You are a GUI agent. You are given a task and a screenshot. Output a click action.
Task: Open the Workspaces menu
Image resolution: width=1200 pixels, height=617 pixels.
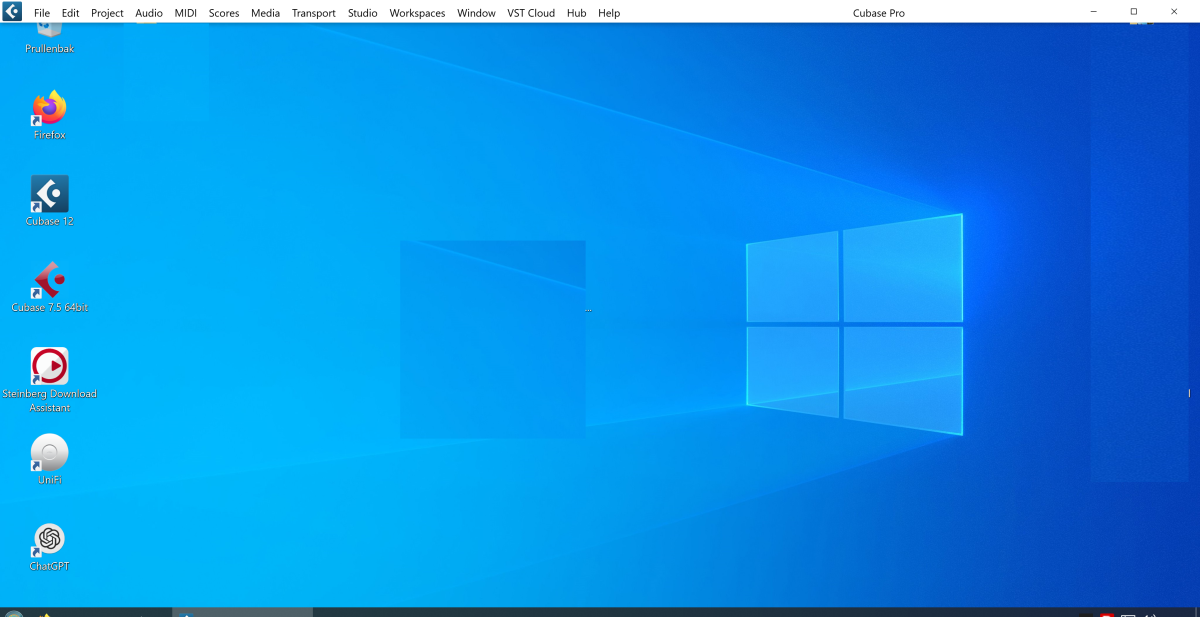pyautogui.click(x=417, y=13)
